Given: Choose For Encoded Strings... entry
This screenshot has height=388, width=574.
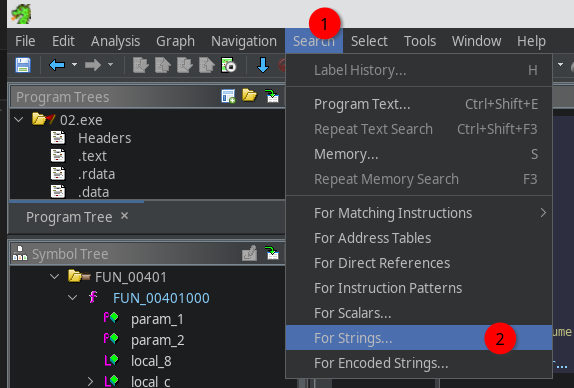Looking at the screenshot, I should point(419,363).
